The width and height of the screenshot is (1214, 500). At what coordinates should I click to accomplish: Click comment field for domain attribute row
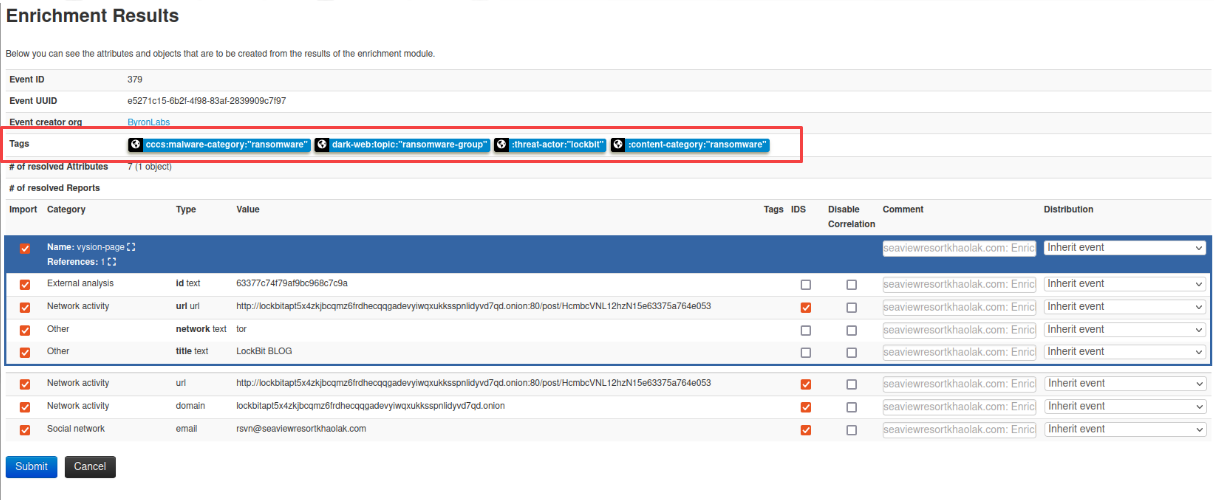959,407
